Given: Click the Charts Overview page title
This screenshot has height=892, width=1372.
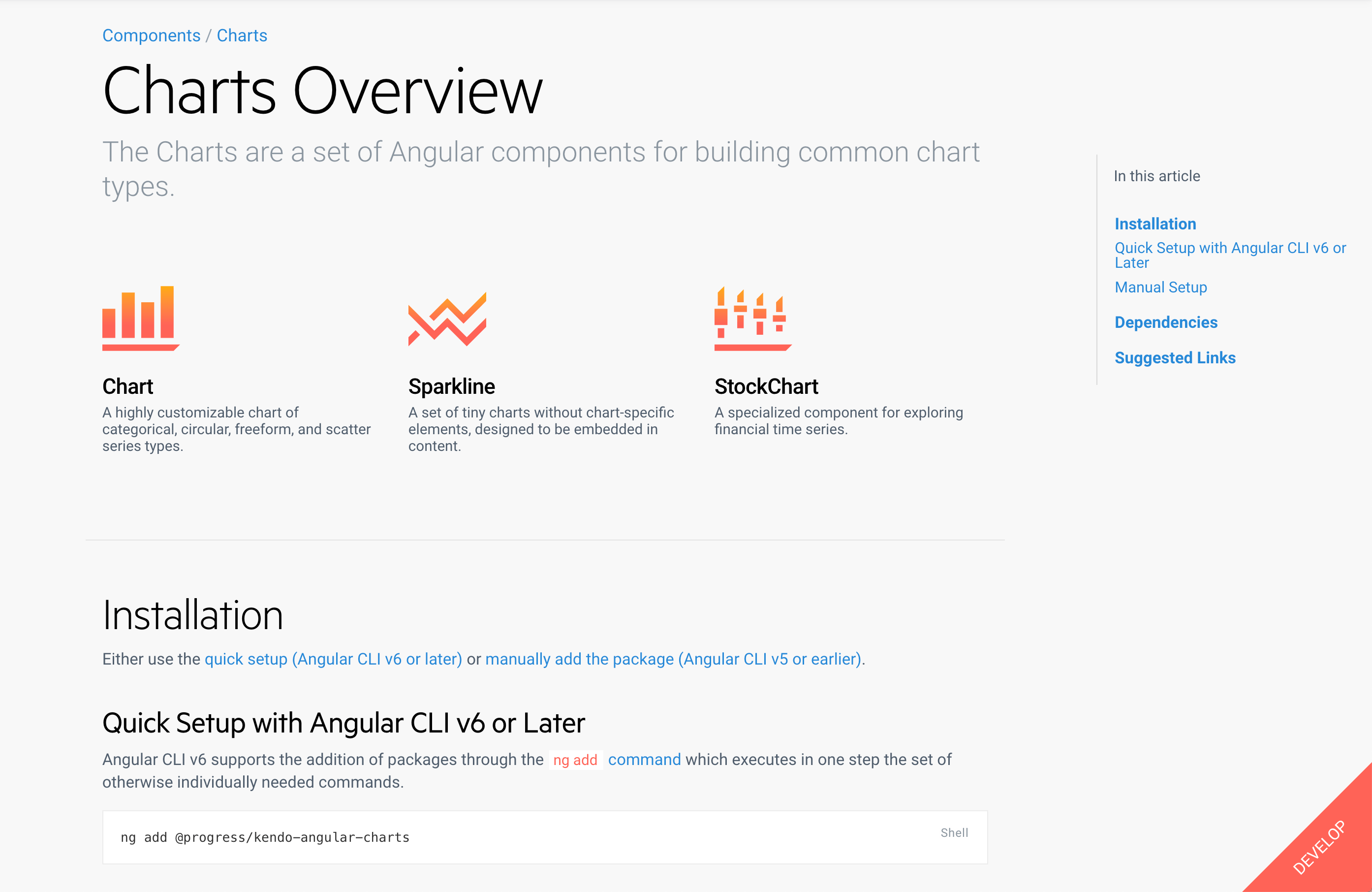Looking at the screenshot, I should (323, 91).
